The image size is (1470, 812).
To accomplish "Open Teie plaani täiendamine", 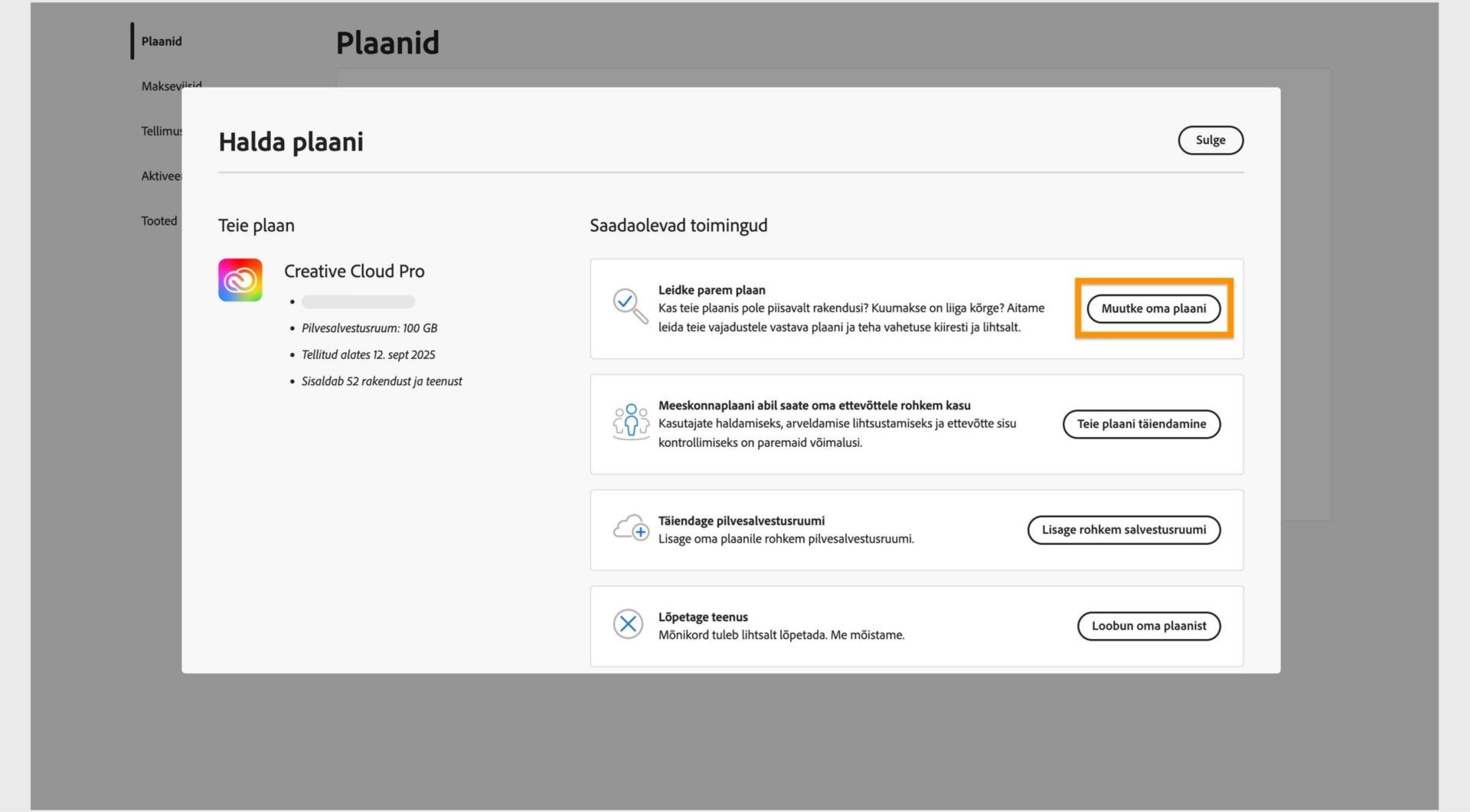I will 1142,424.
